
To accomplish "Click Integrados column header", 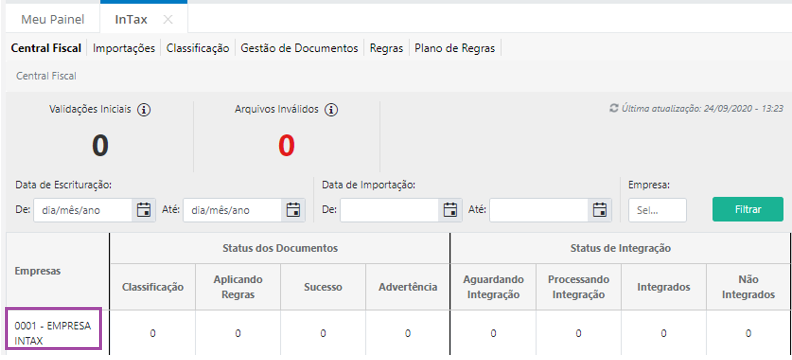I will (663, 287).
